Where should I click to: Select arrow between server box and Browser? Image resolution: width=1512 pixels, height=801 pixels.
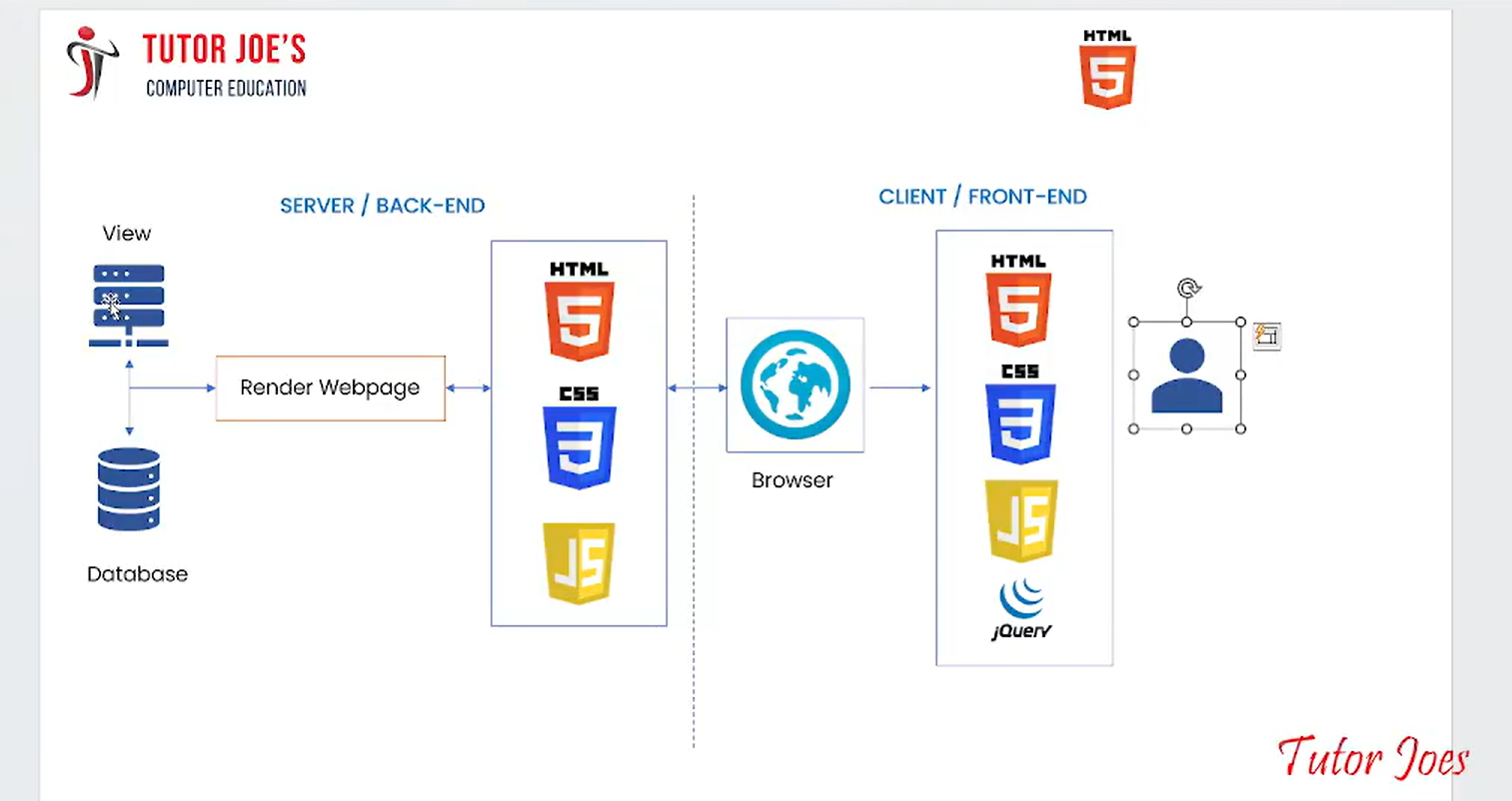pos(697,388)
